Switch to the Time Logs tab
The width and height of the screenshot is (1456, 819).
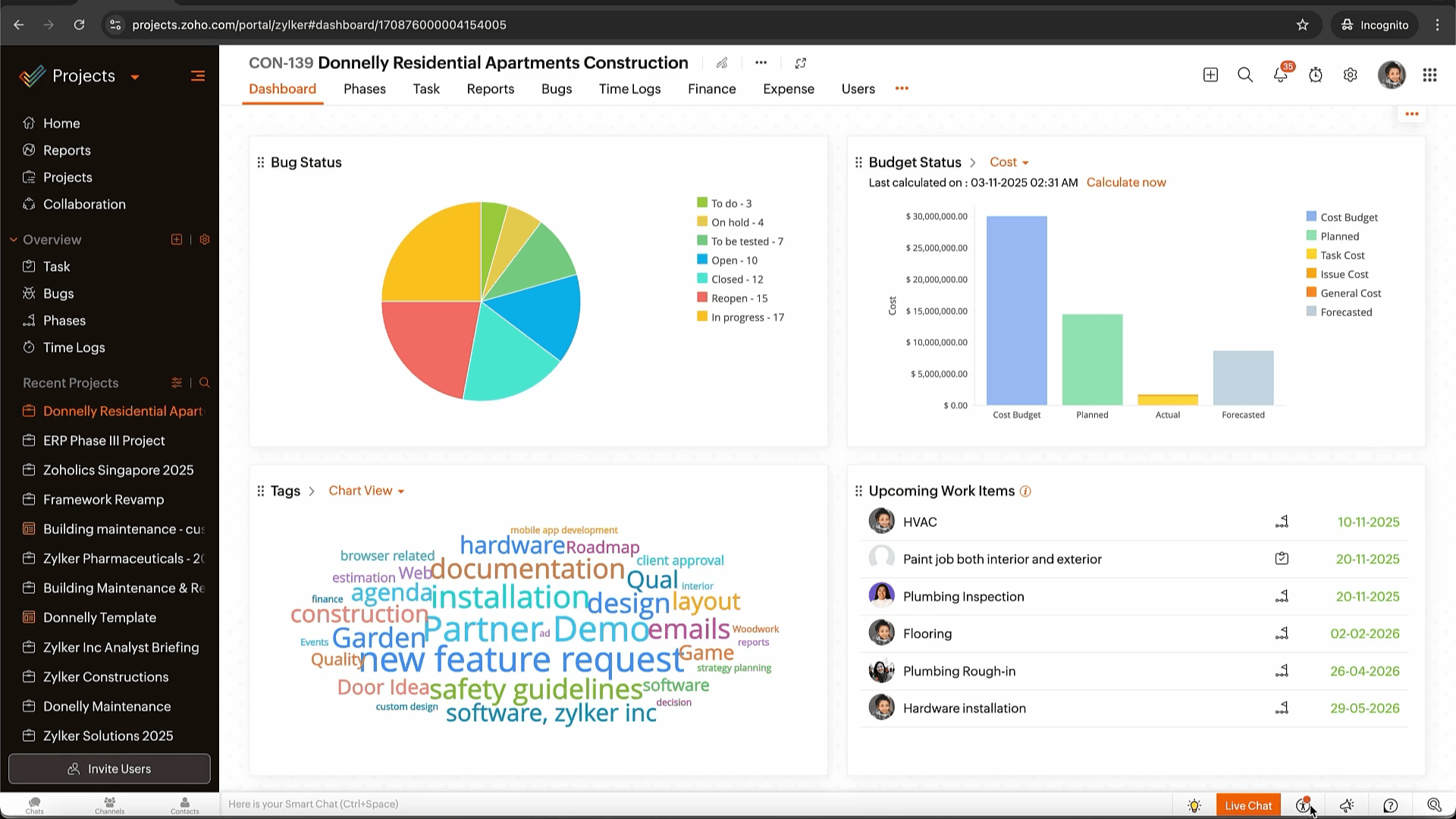(x=629, y=89)
